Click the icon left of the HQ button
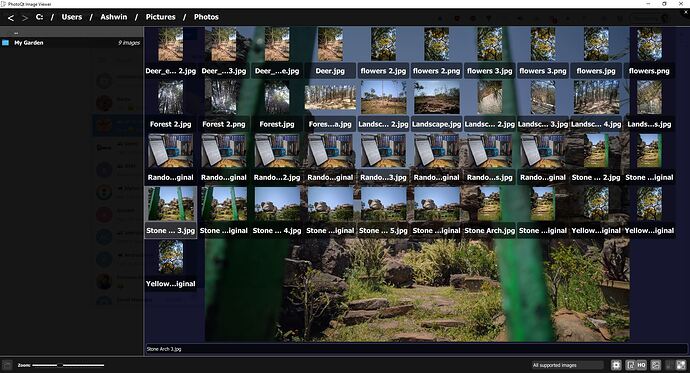The image size is (690, 373). (x=631, y=365)
